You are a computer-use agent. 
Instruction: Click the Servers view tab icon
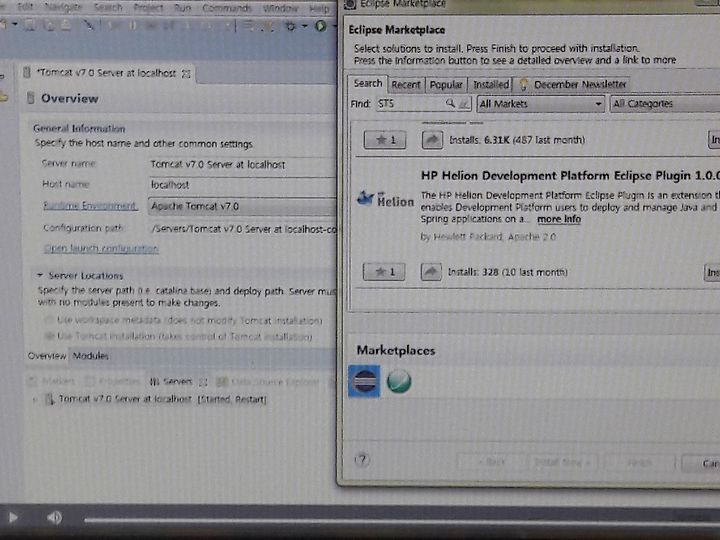pos(154,382)
